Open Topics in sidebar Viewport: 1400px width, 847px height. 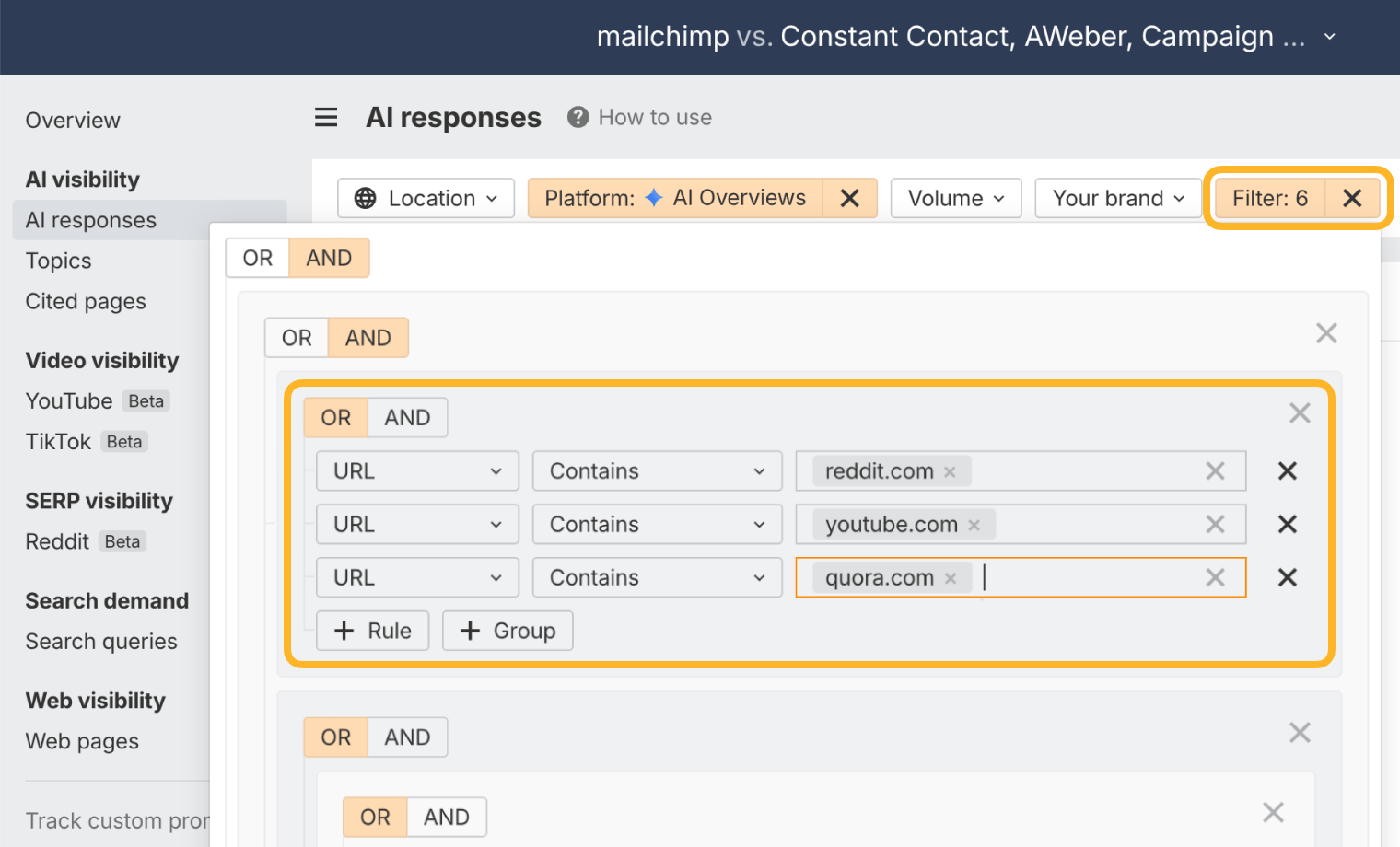[x=59, y=261]
